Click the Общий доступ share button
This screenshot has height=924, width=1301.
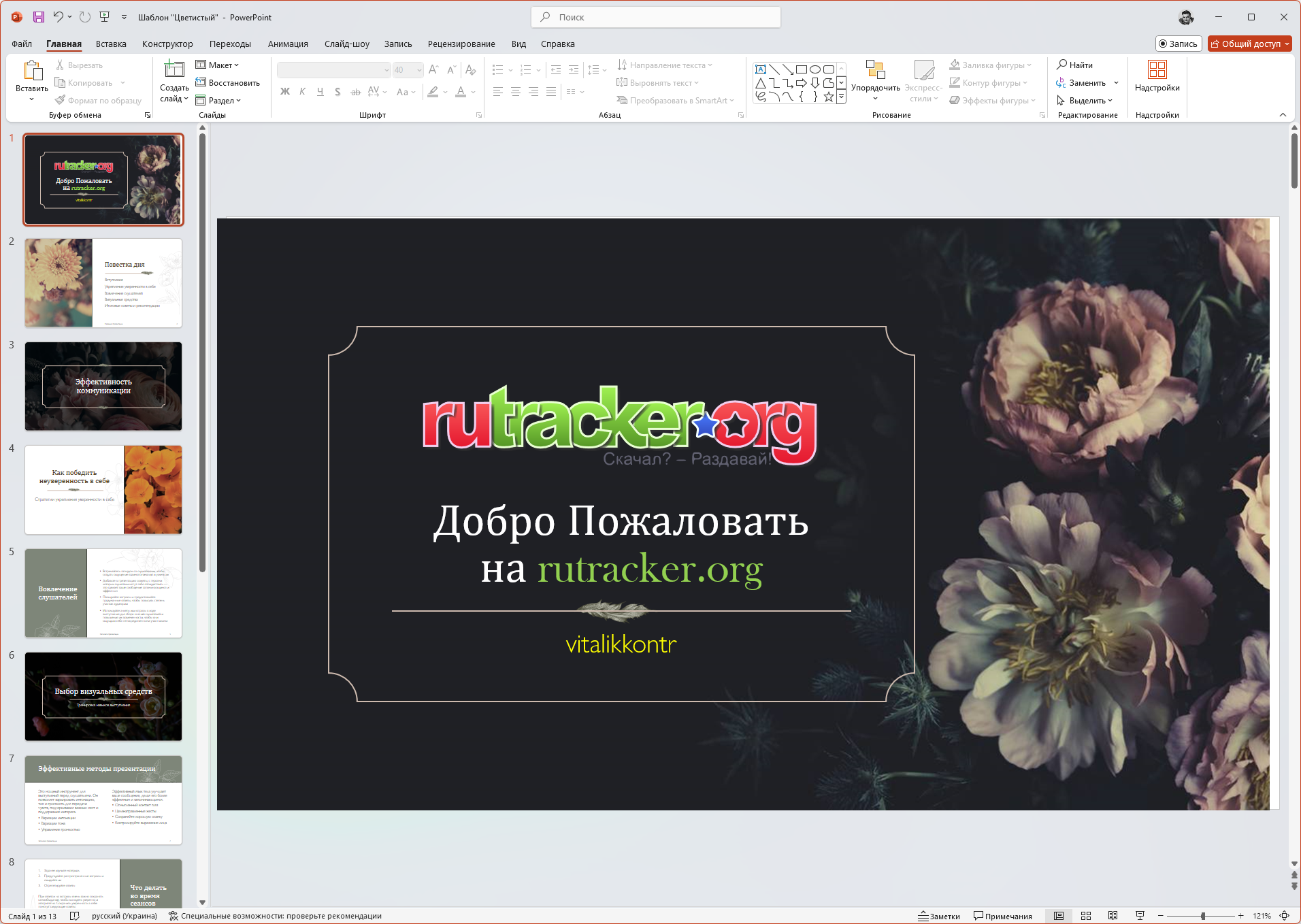coord(1250,44)
